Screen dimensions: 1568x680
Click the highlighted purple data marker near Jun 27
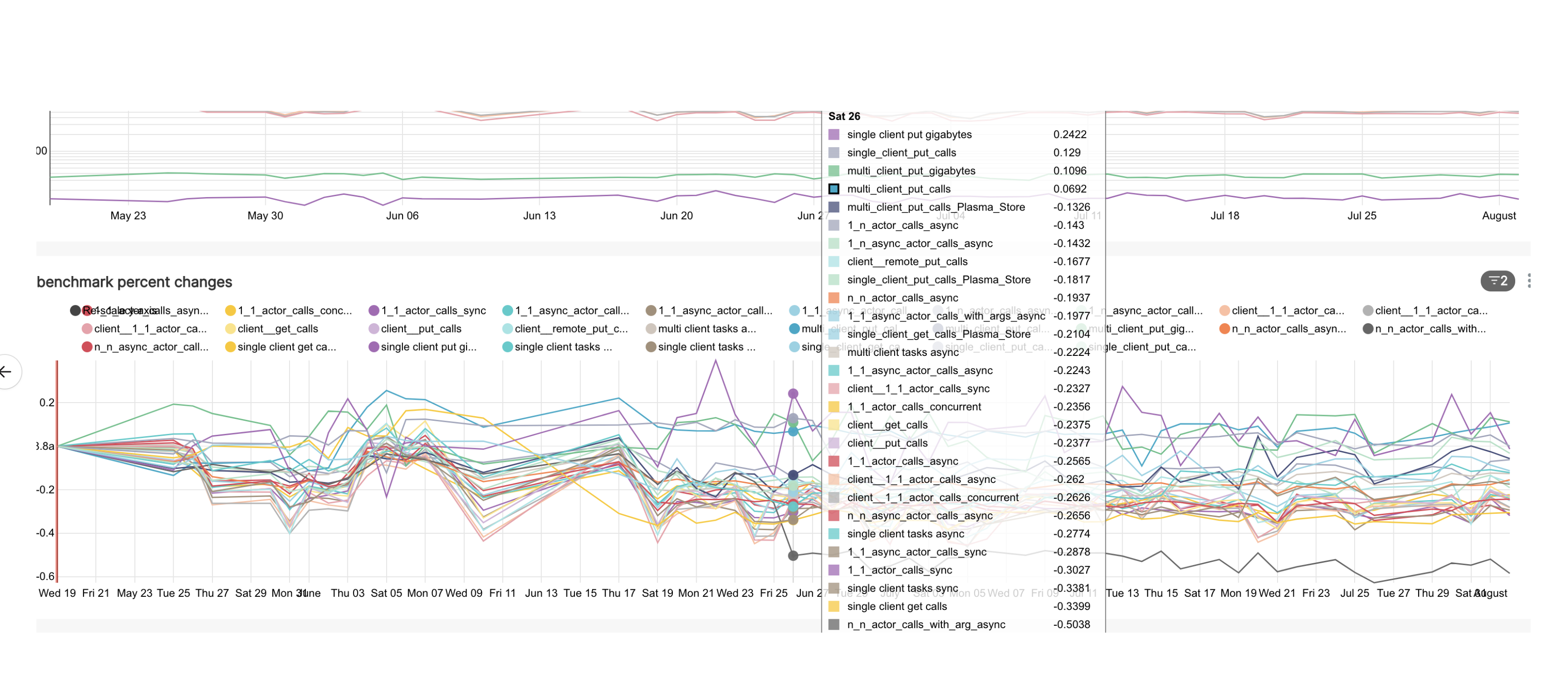pos(792,394)
